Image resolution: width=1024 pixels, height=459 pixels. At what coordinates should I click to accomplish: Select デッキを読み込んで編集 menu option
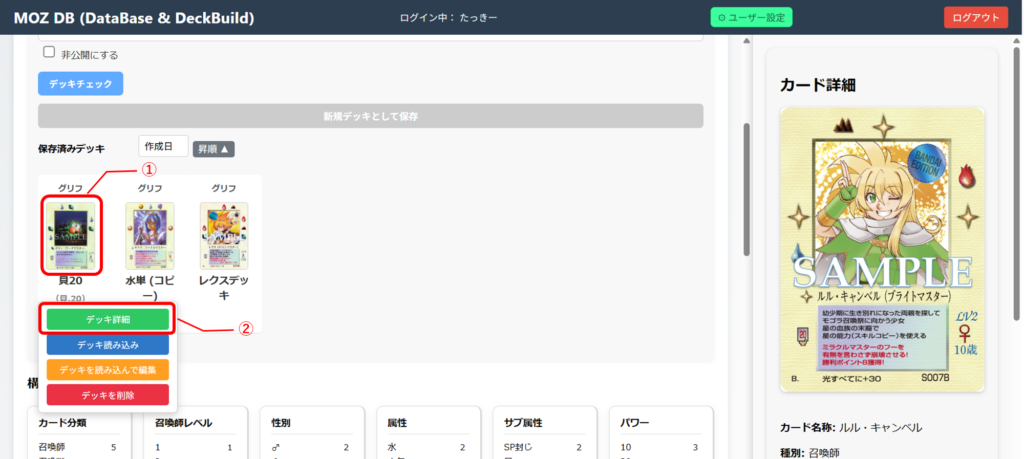click(x=108, y=370)
